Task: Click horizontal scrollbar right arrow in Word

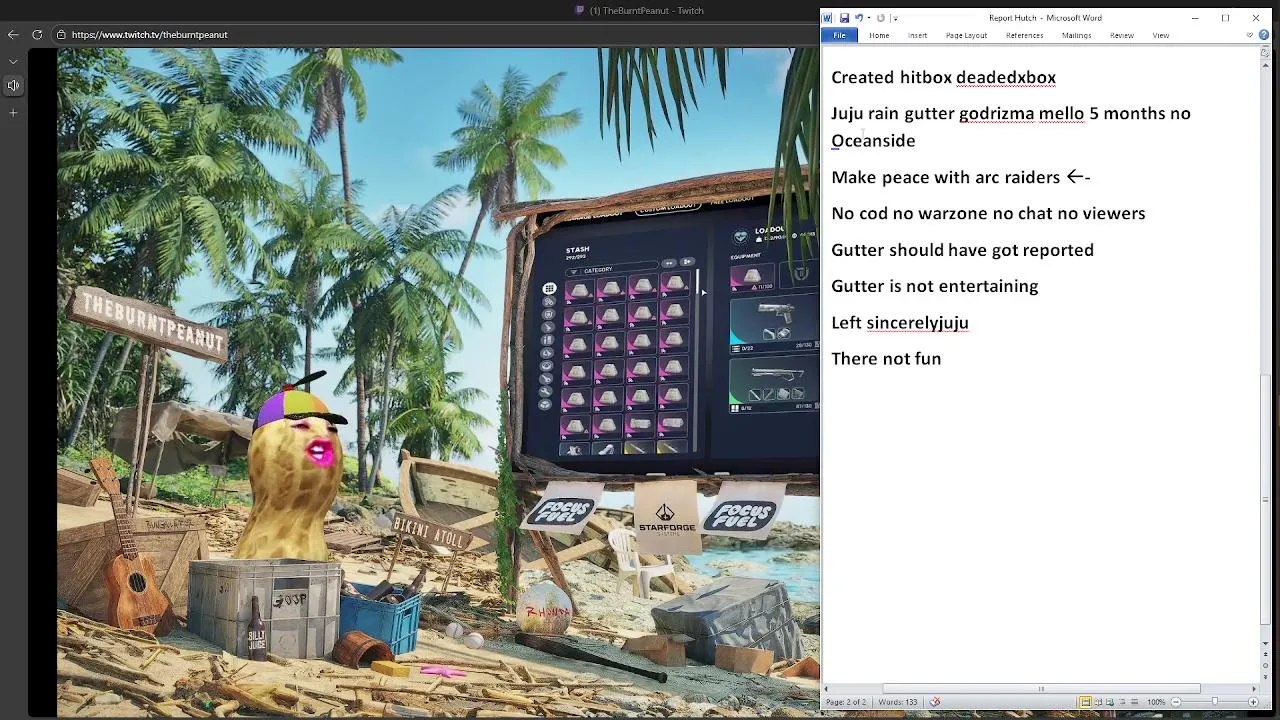Action: [x=1254, y=688]
